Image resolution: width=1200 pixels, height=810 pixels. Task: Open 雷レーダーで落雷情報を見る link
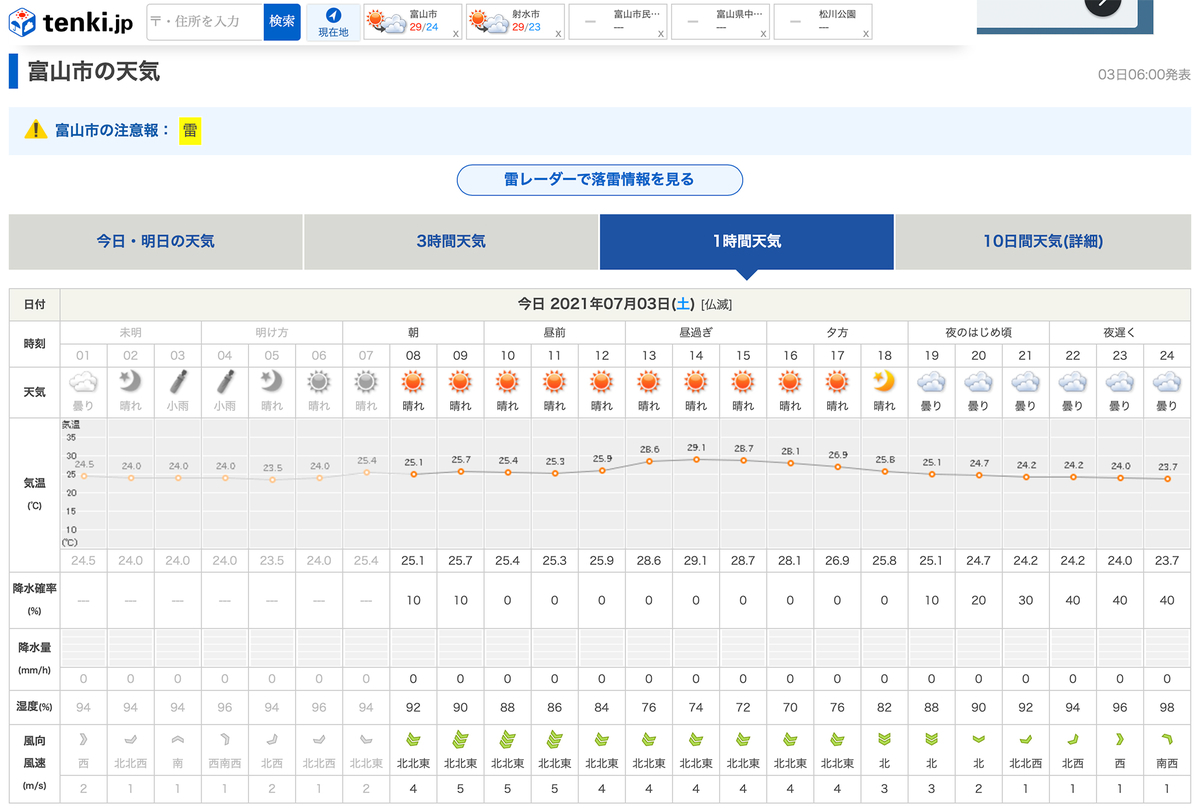click(x=600, y=180)
